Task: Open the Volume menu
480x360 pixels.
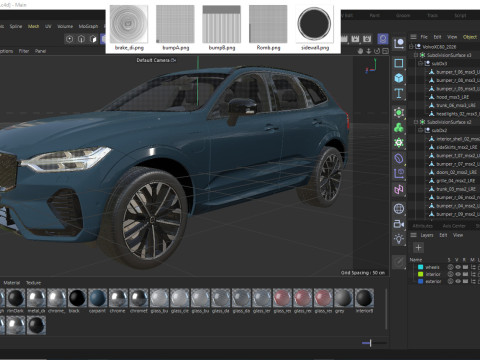Action: coord(65,26)
